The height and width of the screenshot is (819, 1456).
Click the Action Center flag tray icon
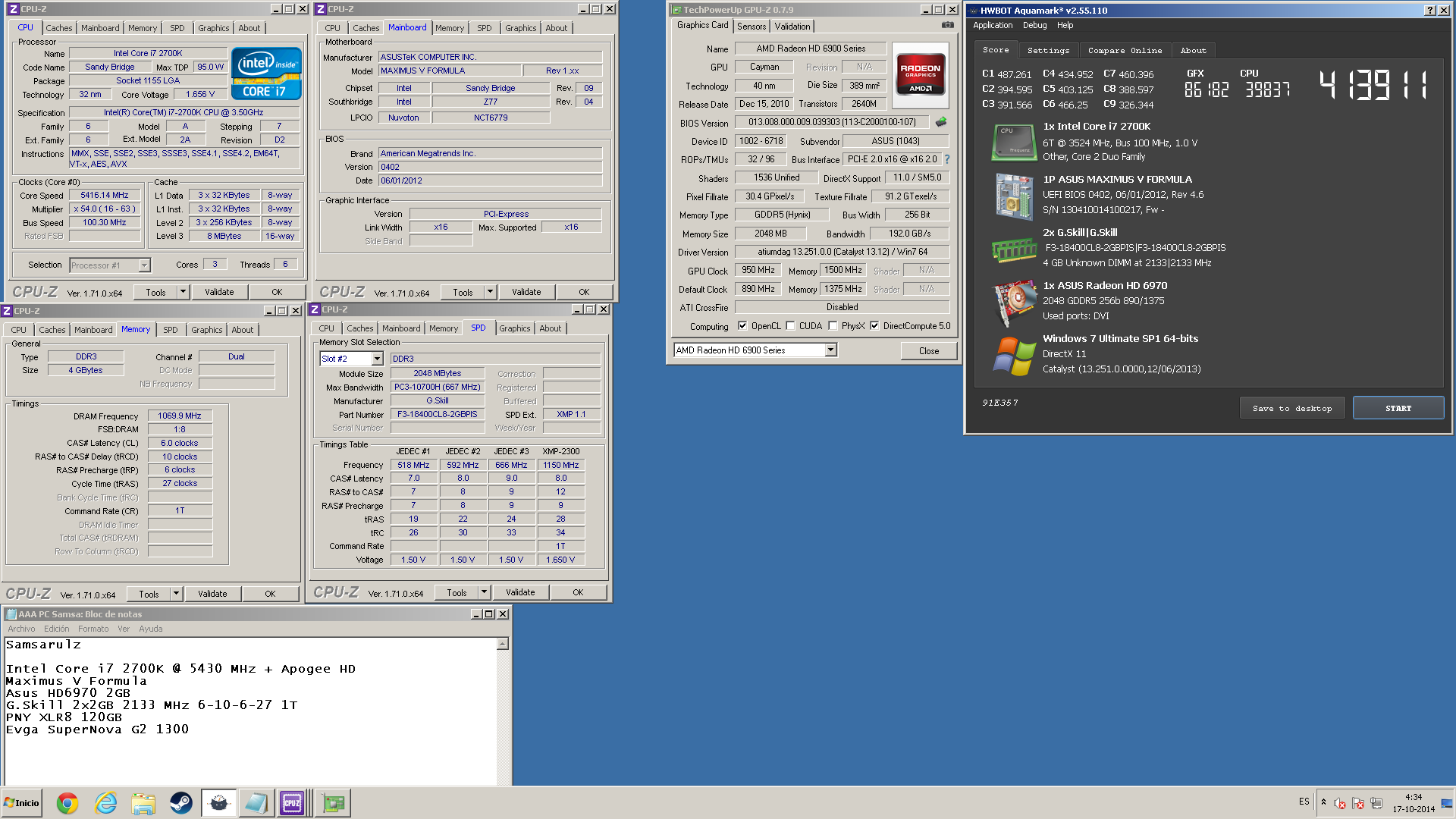point(1358,803)
